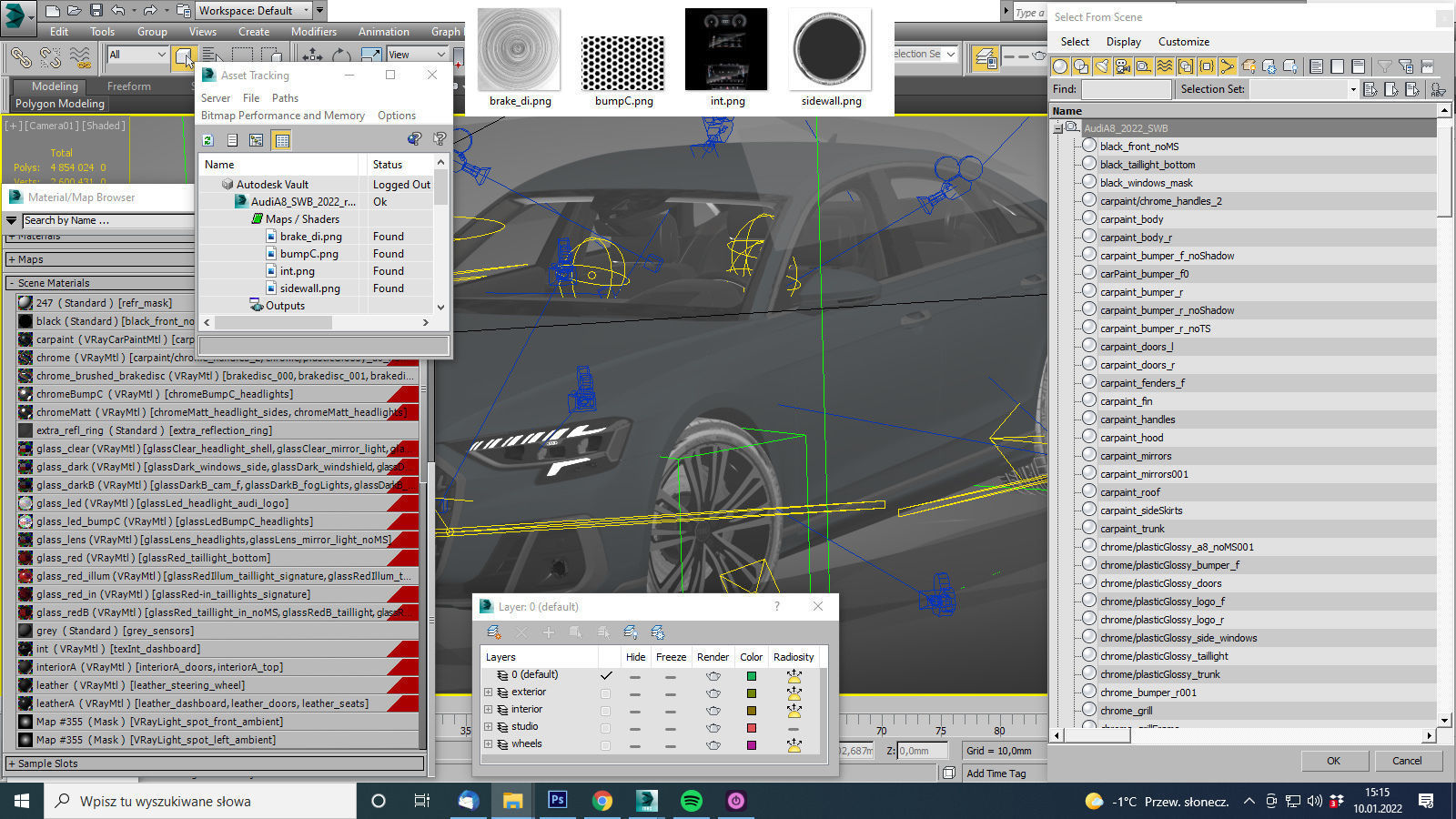Click Refresh icon in Asset Tracking toolbar
This screenshot has height=819, width=1456.
coord(207,140)
